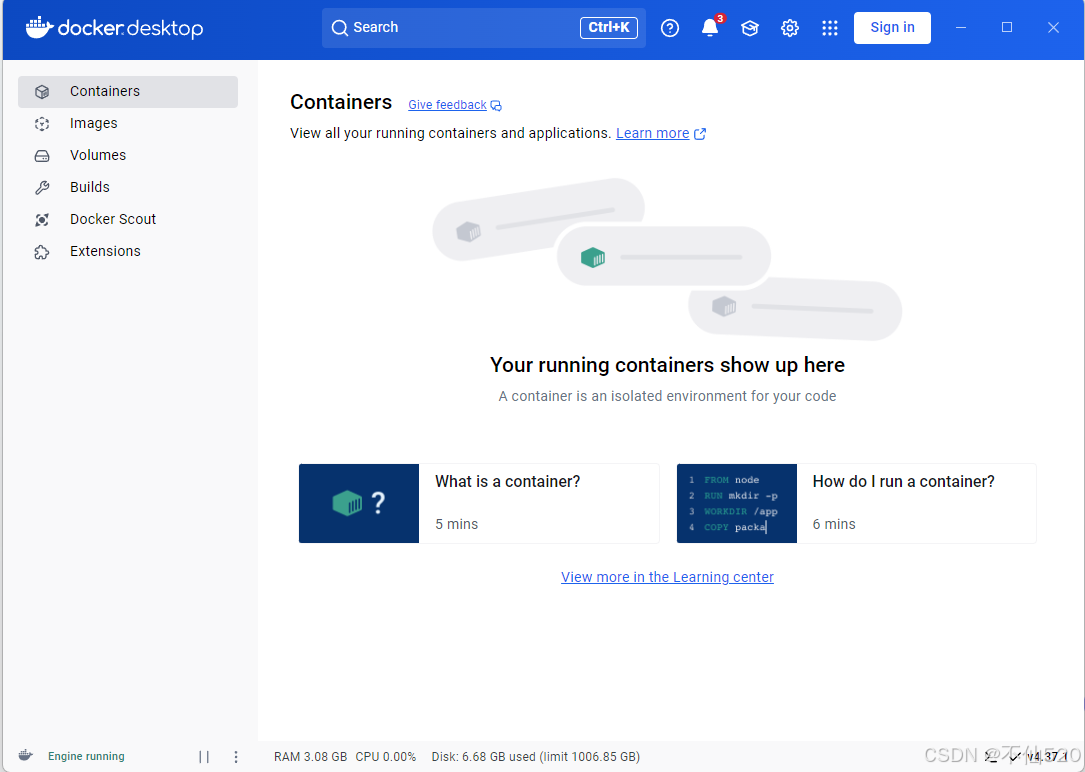Viewport: 1085px width, 772px height.
Task: Go to the Builds section
Action: click(x=89, y=187)
